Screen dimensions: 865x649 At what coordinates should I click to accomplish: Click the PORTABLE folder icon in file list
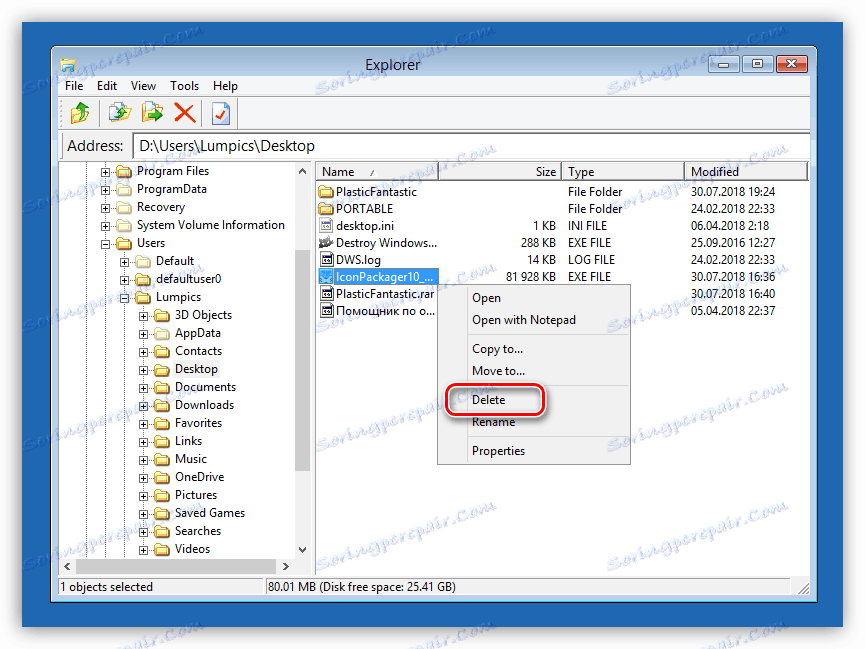point(327,209)
